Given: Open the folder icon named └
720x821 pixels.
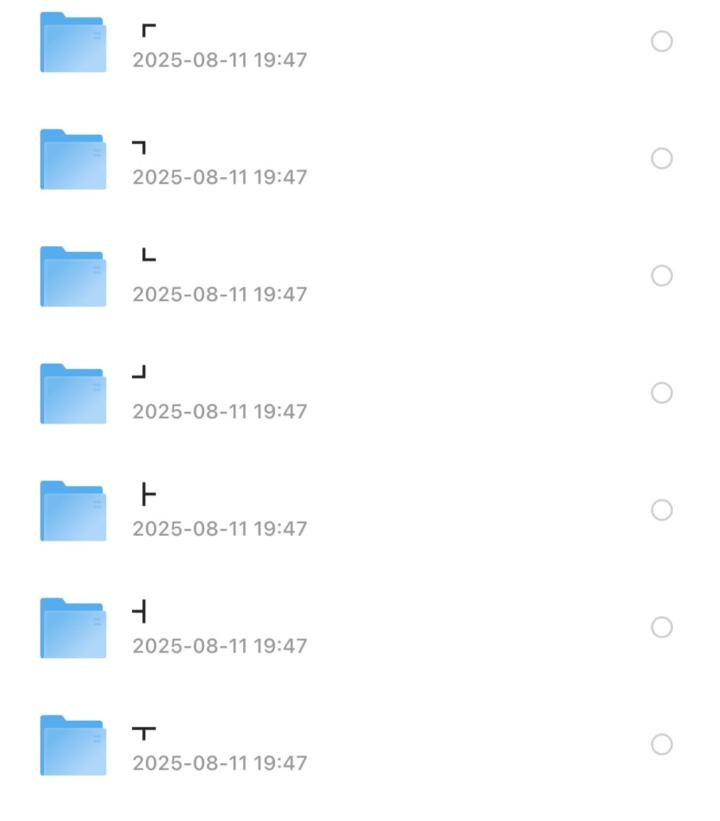Looking at the screenshot, I should point(73,276).
